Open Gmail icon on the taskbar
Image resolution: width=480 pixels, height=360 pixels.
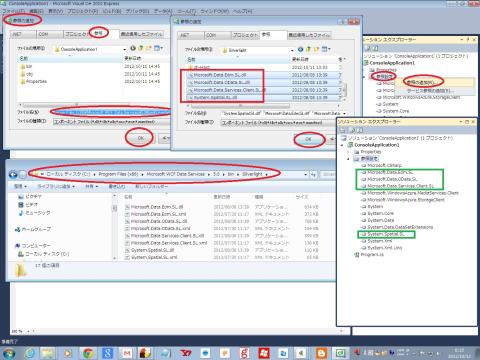(127, 353)
